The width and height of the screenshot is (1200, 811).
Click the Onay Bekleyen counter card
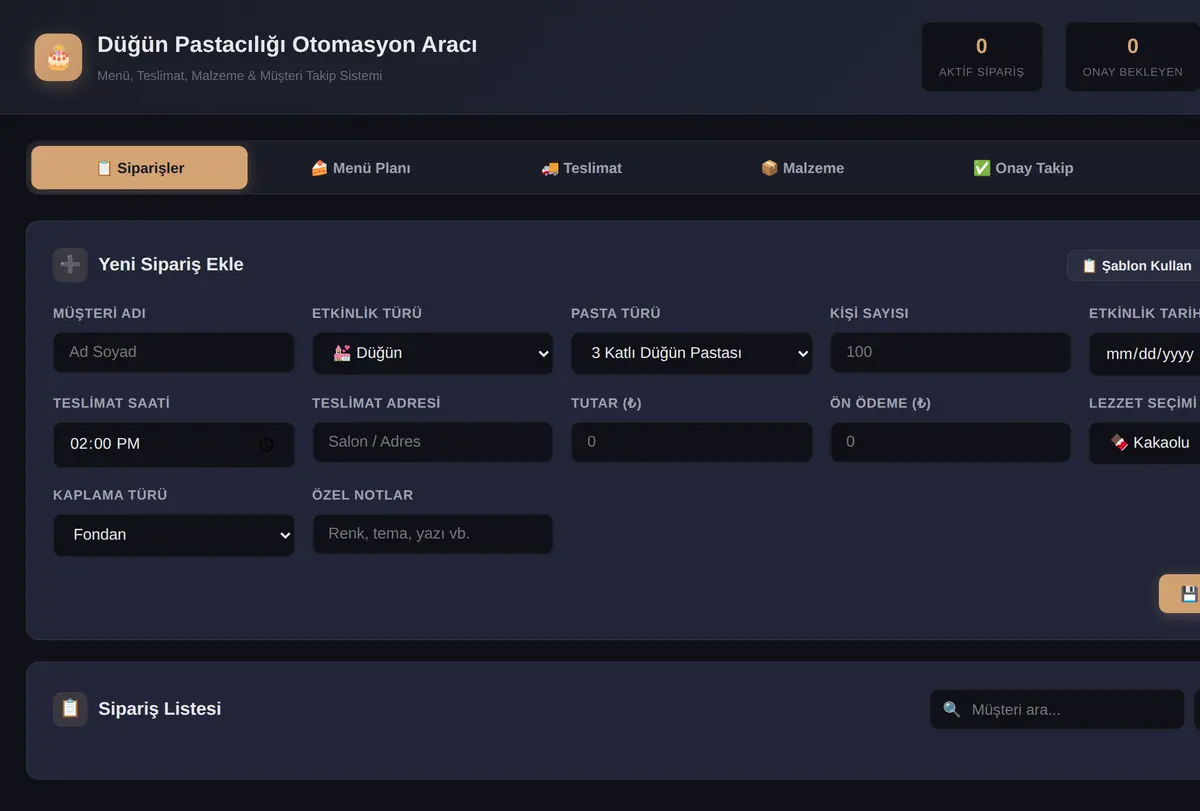(x=1132, y=57)
